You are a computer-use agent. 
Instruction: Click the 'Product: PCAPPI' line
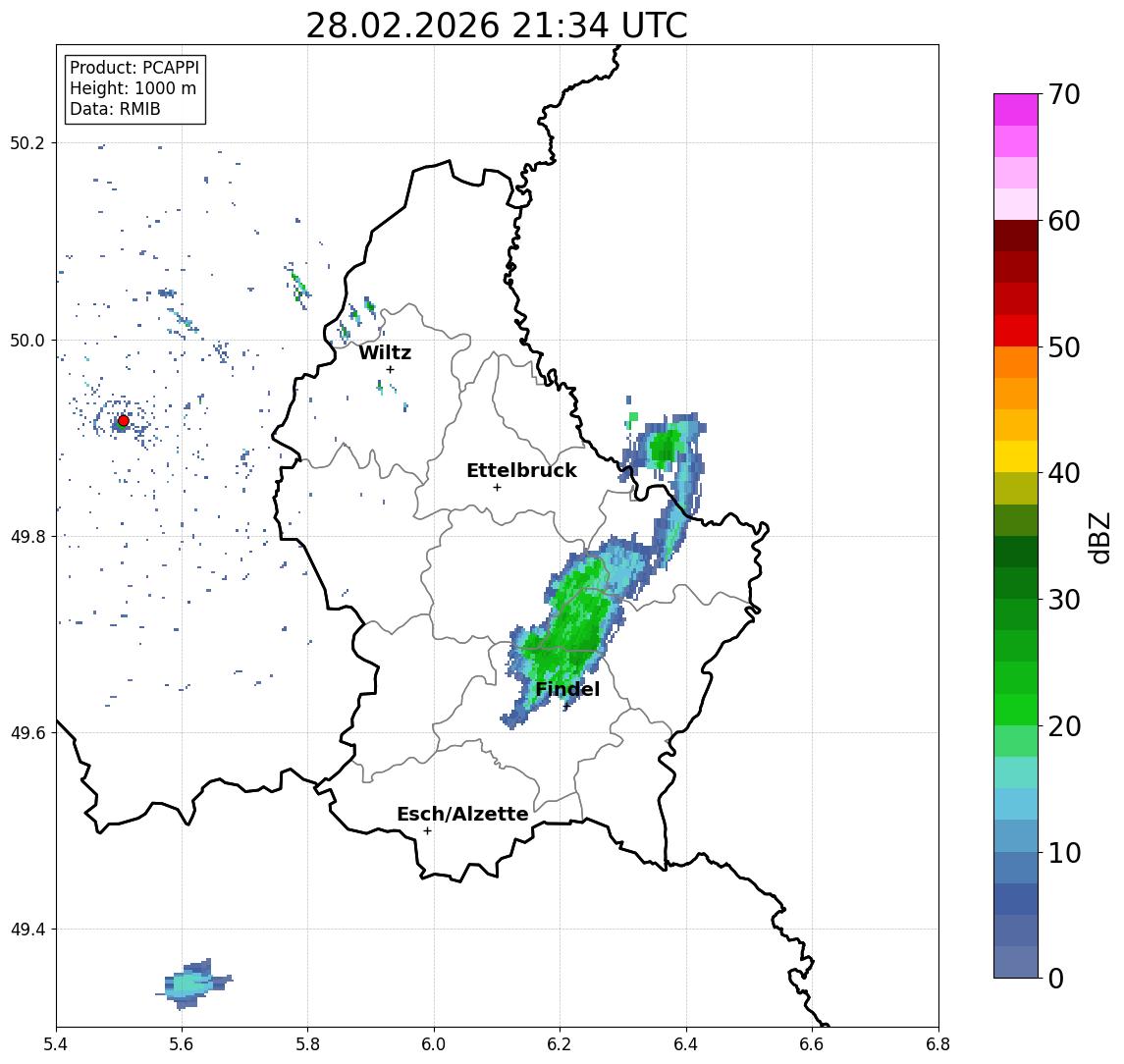tap(134, 68)
